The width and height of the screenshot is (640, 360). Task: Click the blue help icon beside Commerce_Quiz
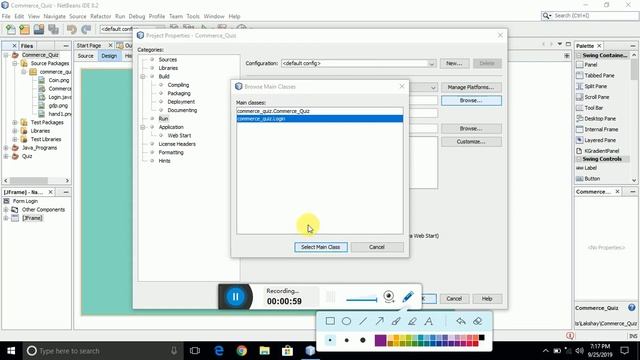click(x=631, y=308)
